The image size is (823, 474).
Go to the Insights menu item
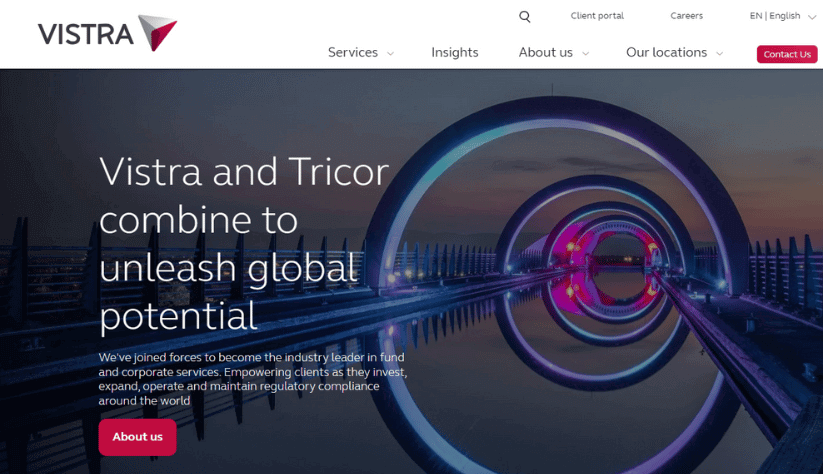click(455, 52)
